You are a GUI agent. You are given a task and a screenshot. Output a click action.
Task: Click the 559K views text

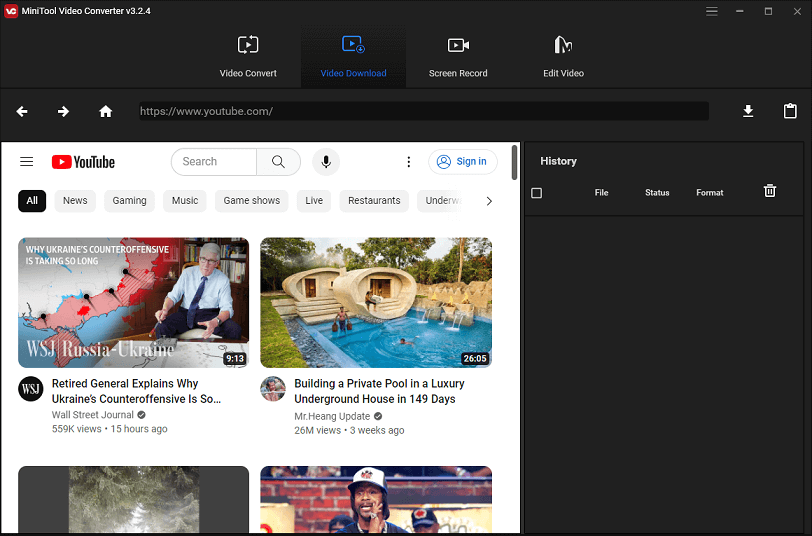(77, 429)
